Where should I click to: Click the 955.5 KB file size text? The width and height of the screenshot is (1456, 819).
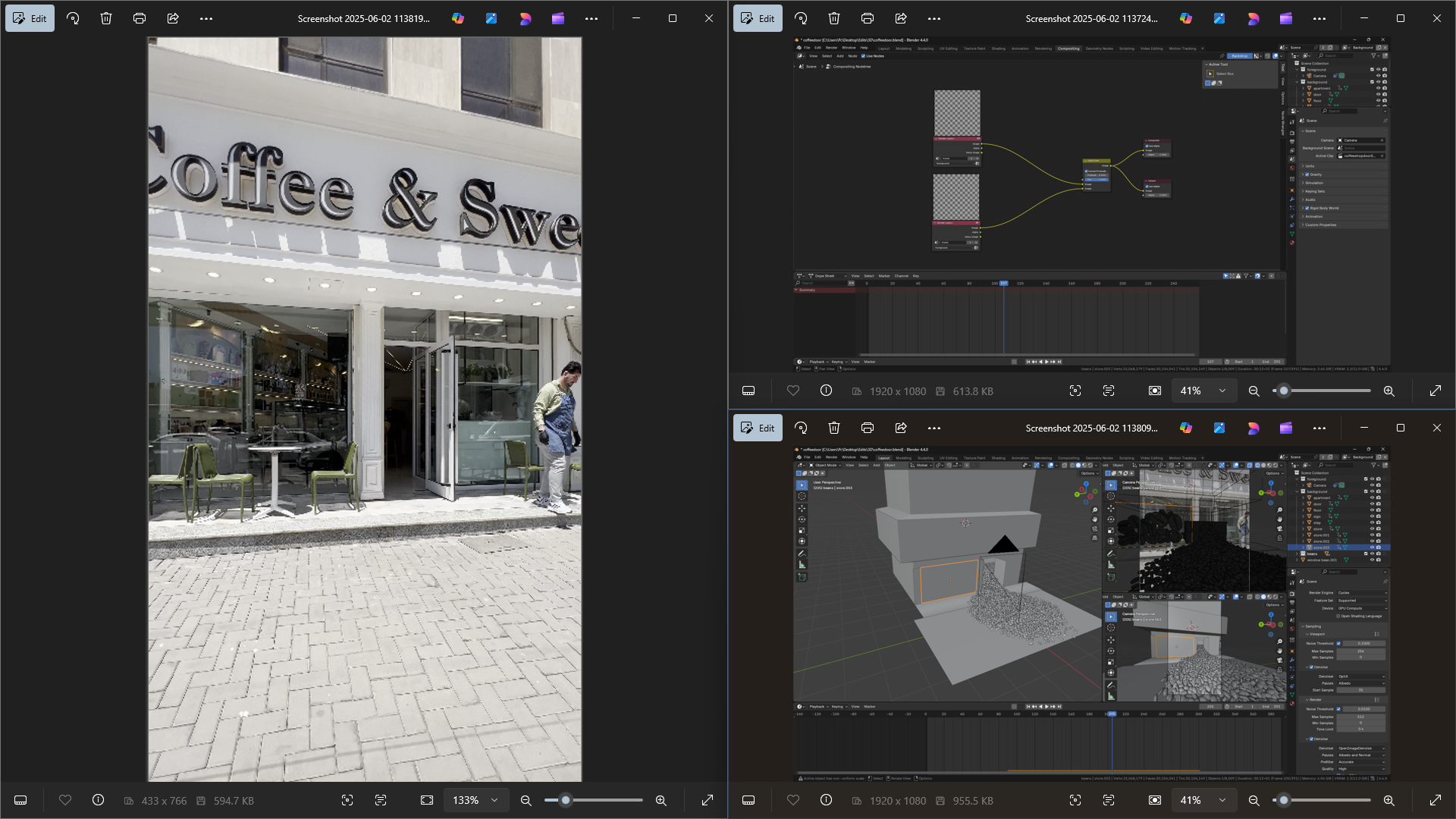coord(973,801)
